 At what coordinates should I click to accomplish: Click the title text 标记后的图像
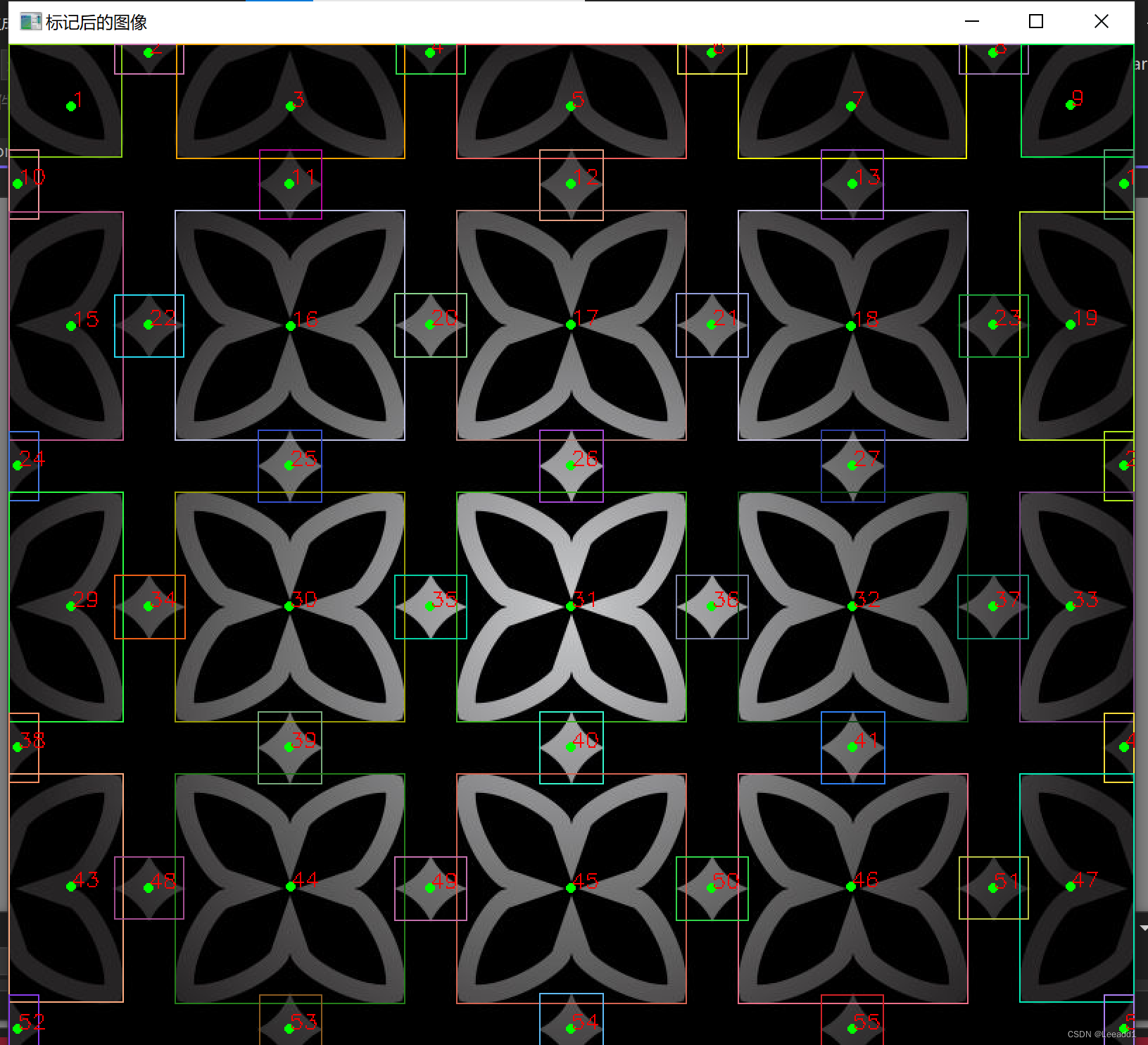coord(96,23)
